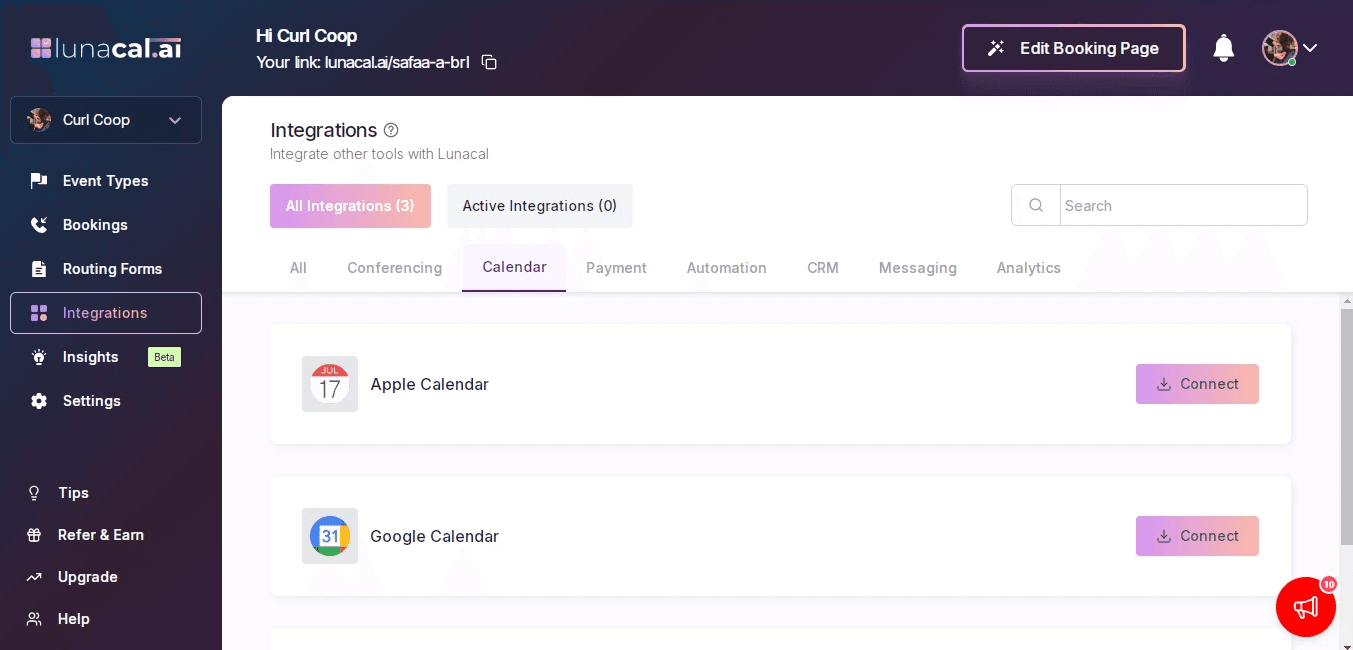
Task: Click the Refer & Earn gift icon
Action: coord(34,535)
